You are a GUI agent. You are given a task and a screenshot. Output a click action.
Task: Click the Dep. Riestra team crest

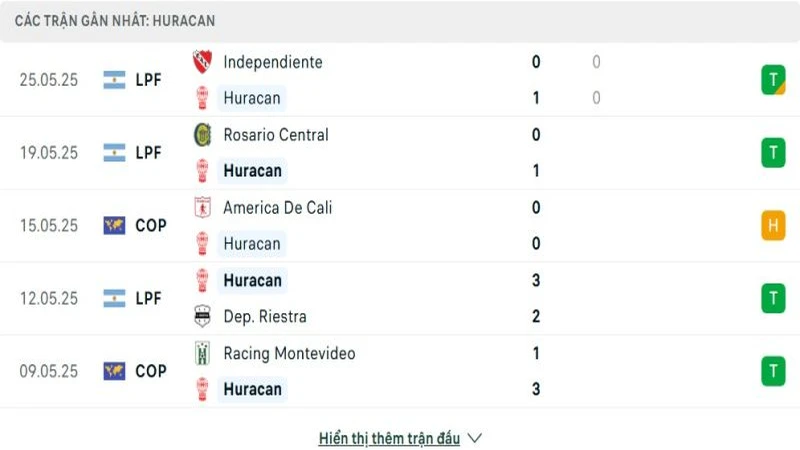coord(202,317)
